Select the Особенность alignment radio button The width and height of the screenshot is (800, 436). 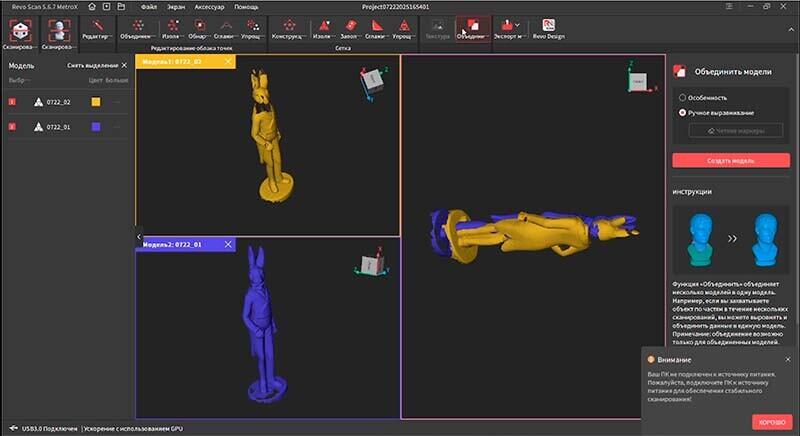682,97
